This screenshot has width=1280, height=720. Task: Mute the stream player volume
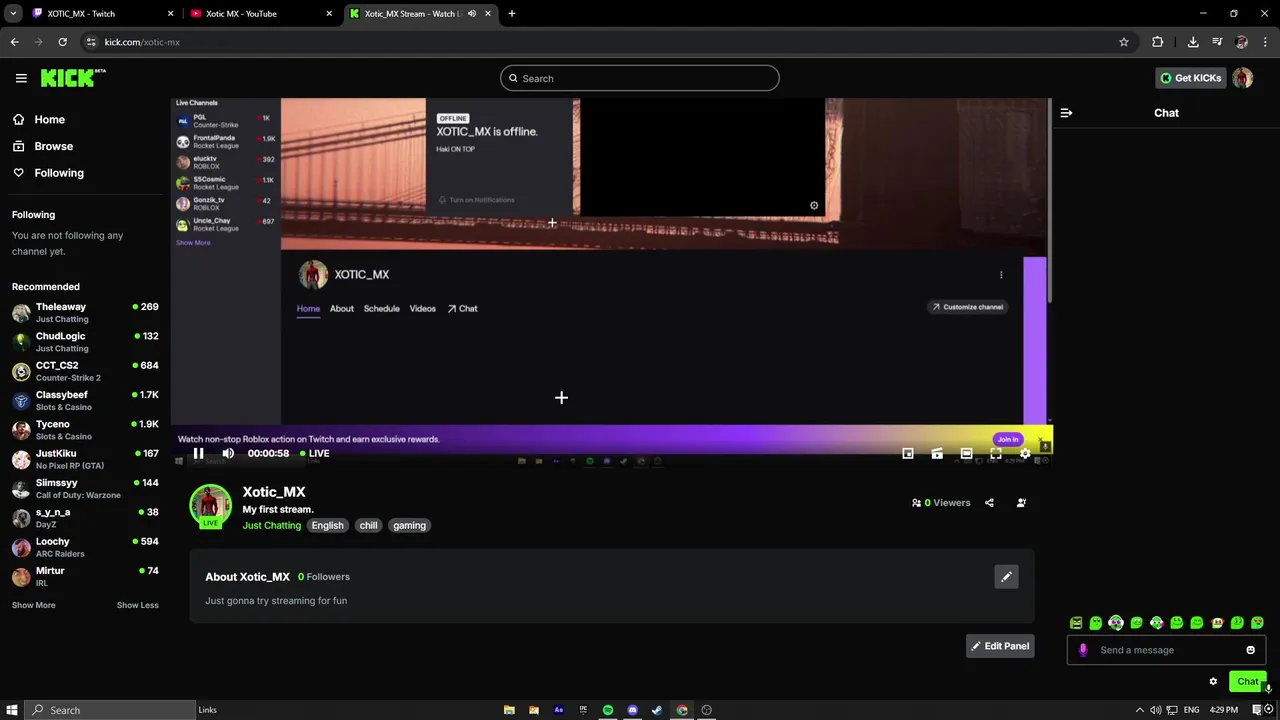(228, 453)
